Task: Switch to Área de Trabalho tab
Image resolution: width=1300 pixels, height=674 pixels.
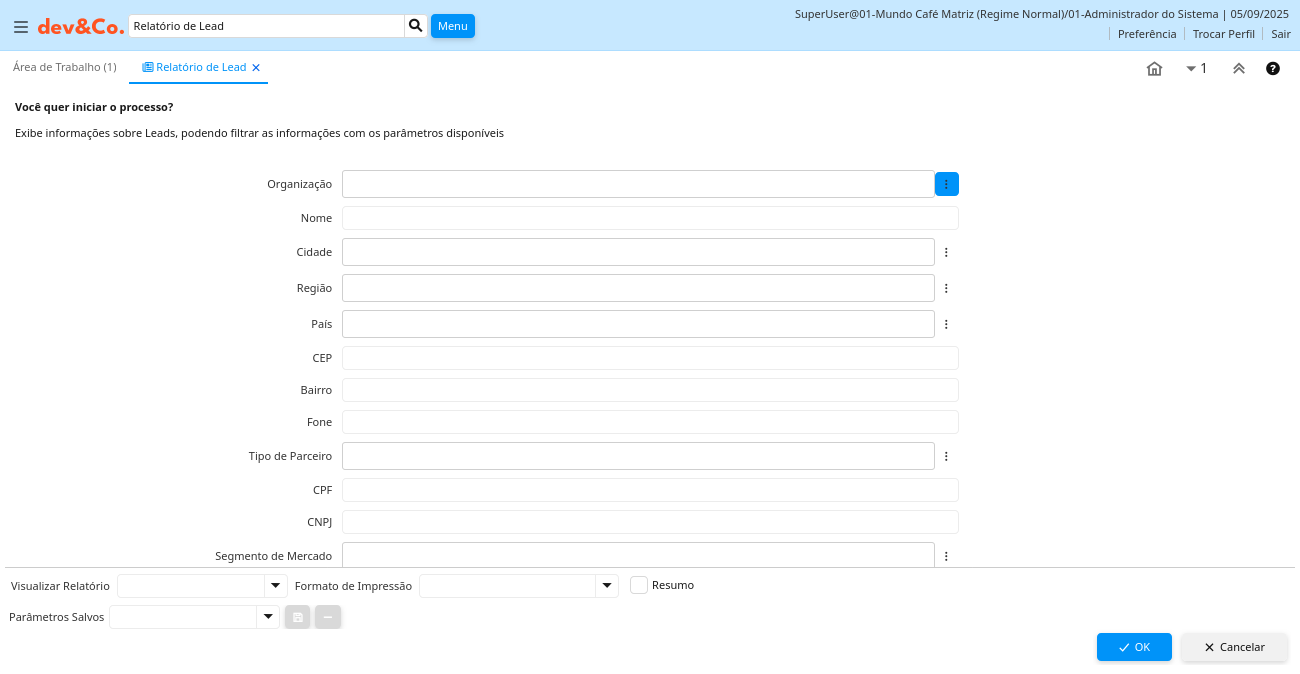Action: [x=65, y=67]
